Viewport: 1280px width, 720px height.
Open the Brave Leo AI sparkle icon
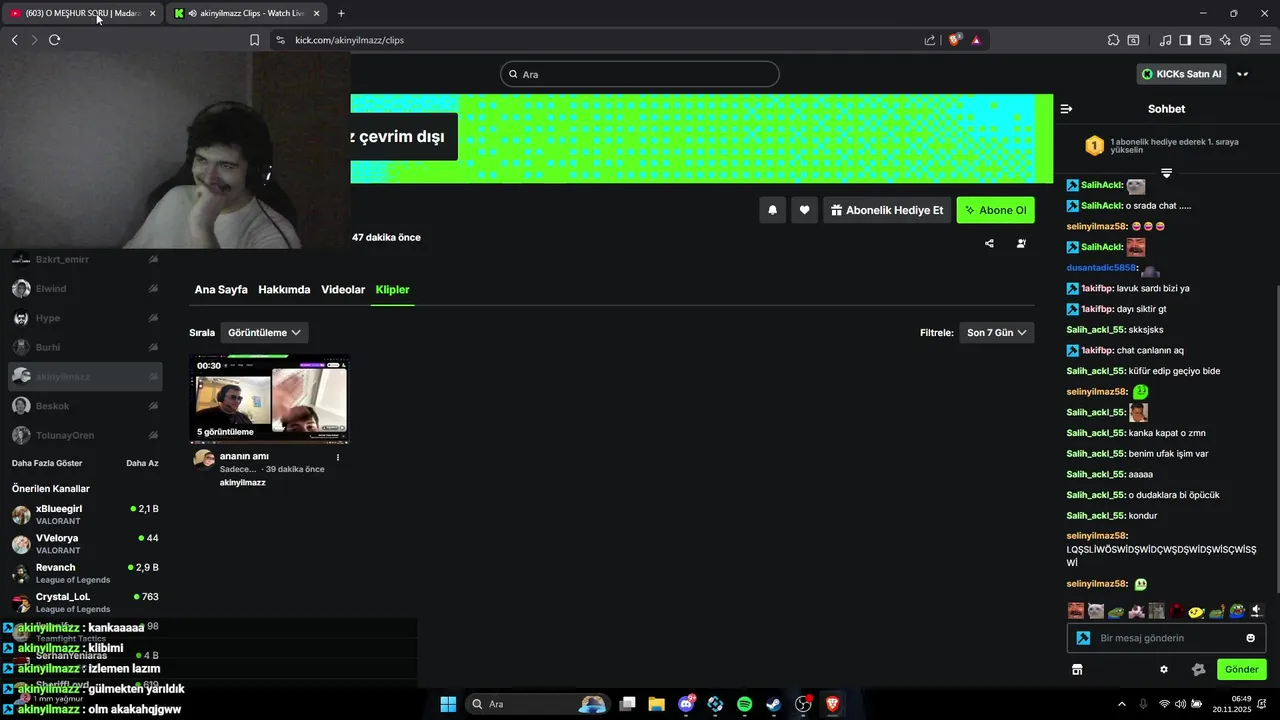click(x=1225, y=40)
